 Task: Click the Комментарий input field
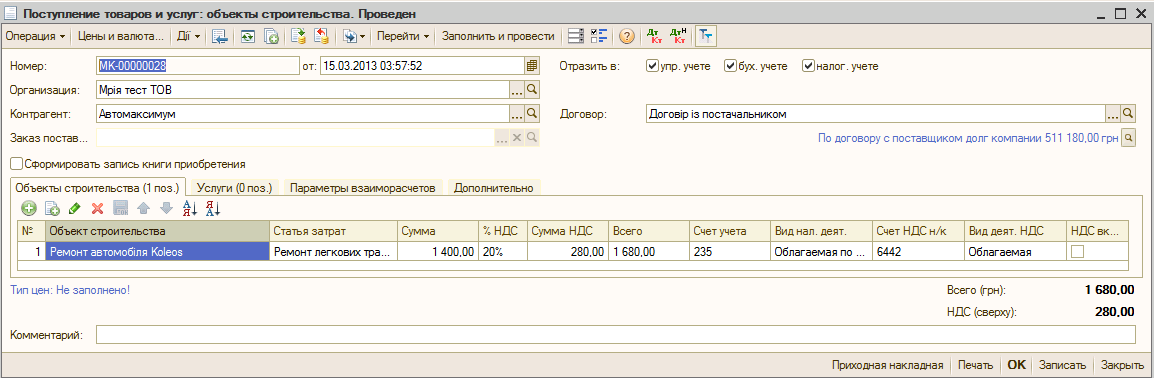pyautogui.click(x=616, y=335)
